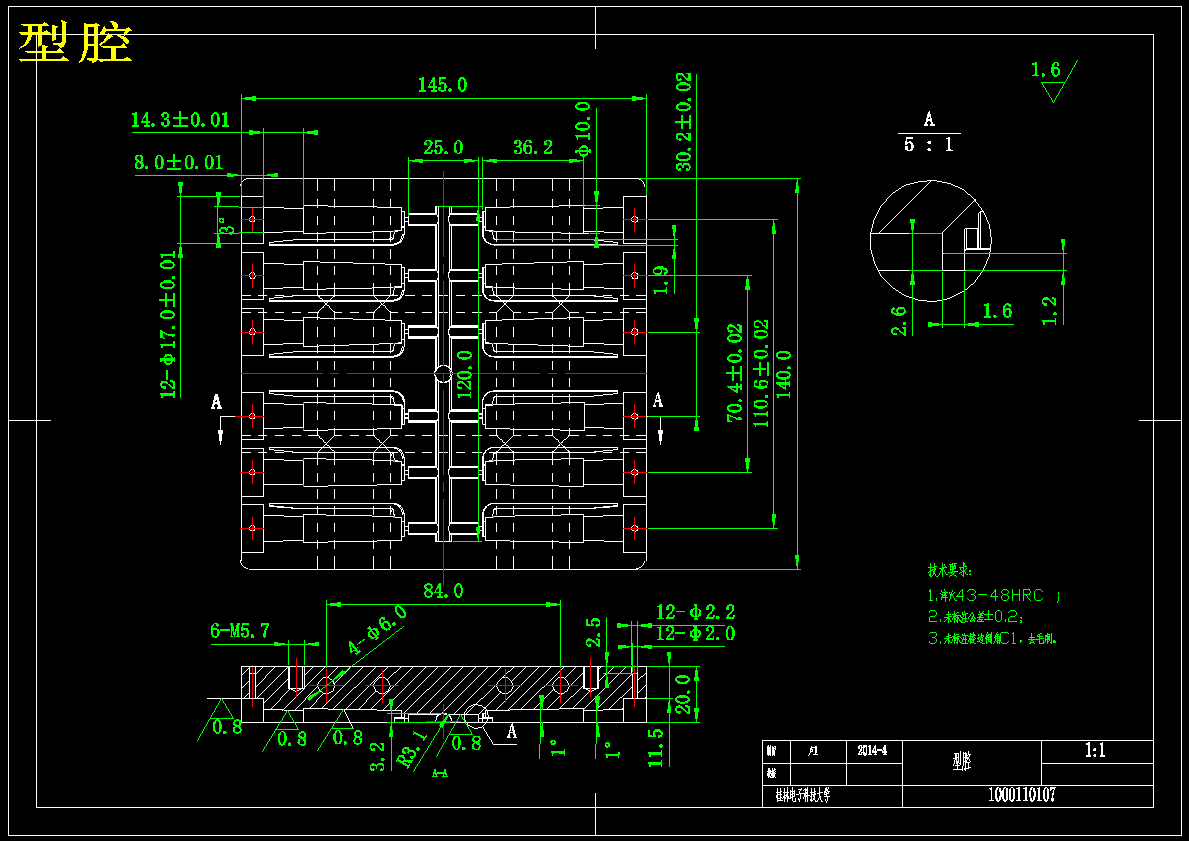The height and width of the screenshot is (841, 1189).
Task: Click the '36.2' dimension value
Action: point(533,147)
